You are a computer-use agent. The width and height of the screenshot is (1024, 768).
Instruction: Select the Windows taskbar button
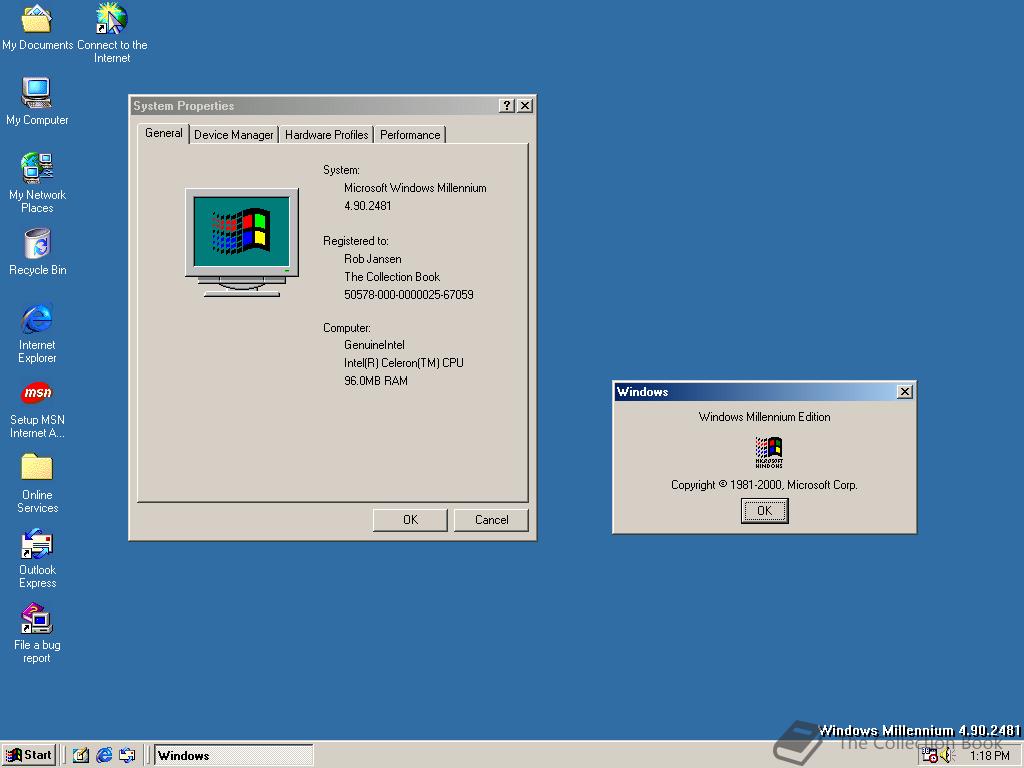coord(233,756)
